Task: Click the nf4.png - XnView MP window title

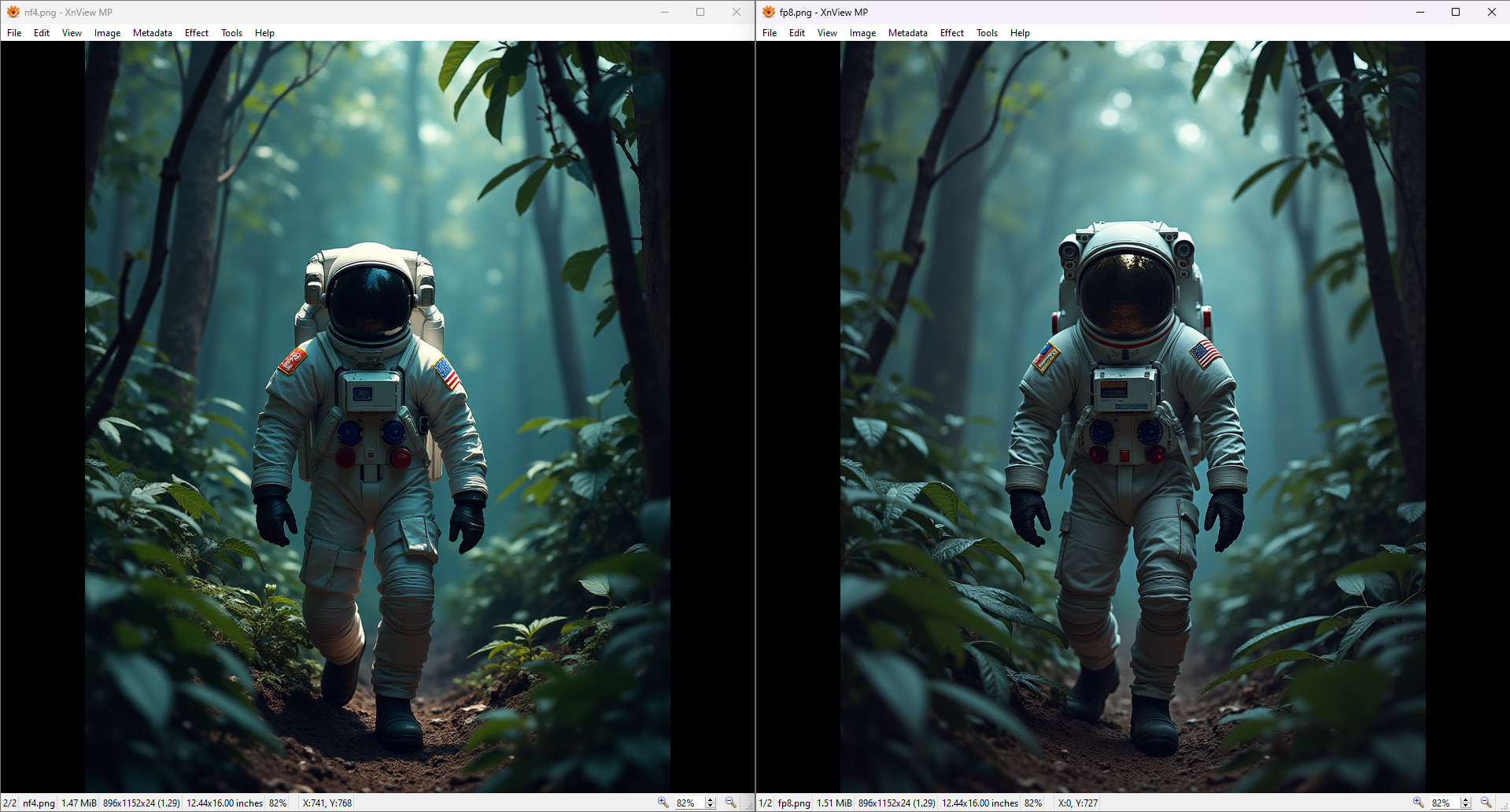Action: point(68,13)
